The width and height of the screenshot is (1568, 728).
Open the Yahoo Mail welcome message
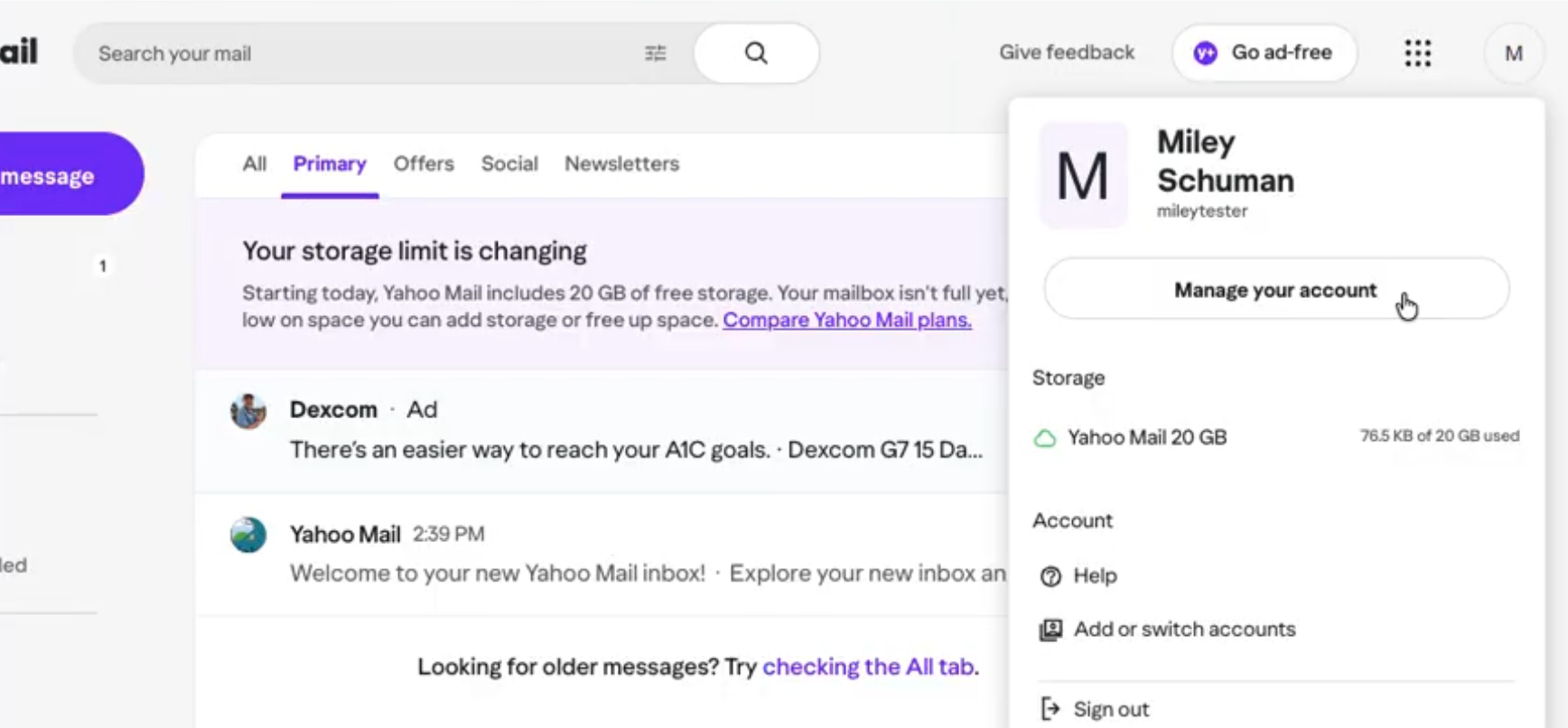click(x=602, y=555)
